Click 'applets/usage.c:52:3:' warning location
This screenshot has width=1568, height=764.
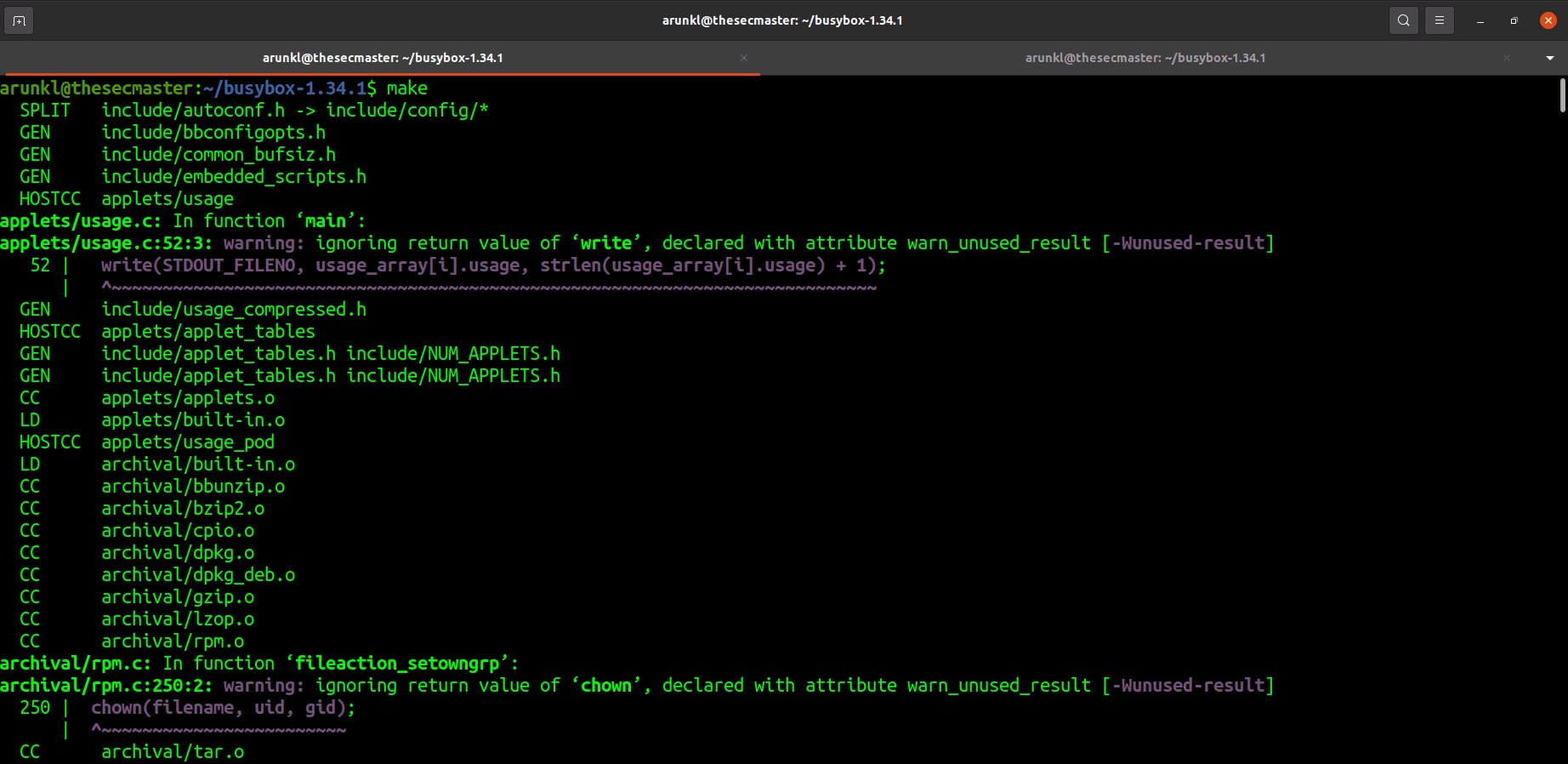tap(106, 243)
